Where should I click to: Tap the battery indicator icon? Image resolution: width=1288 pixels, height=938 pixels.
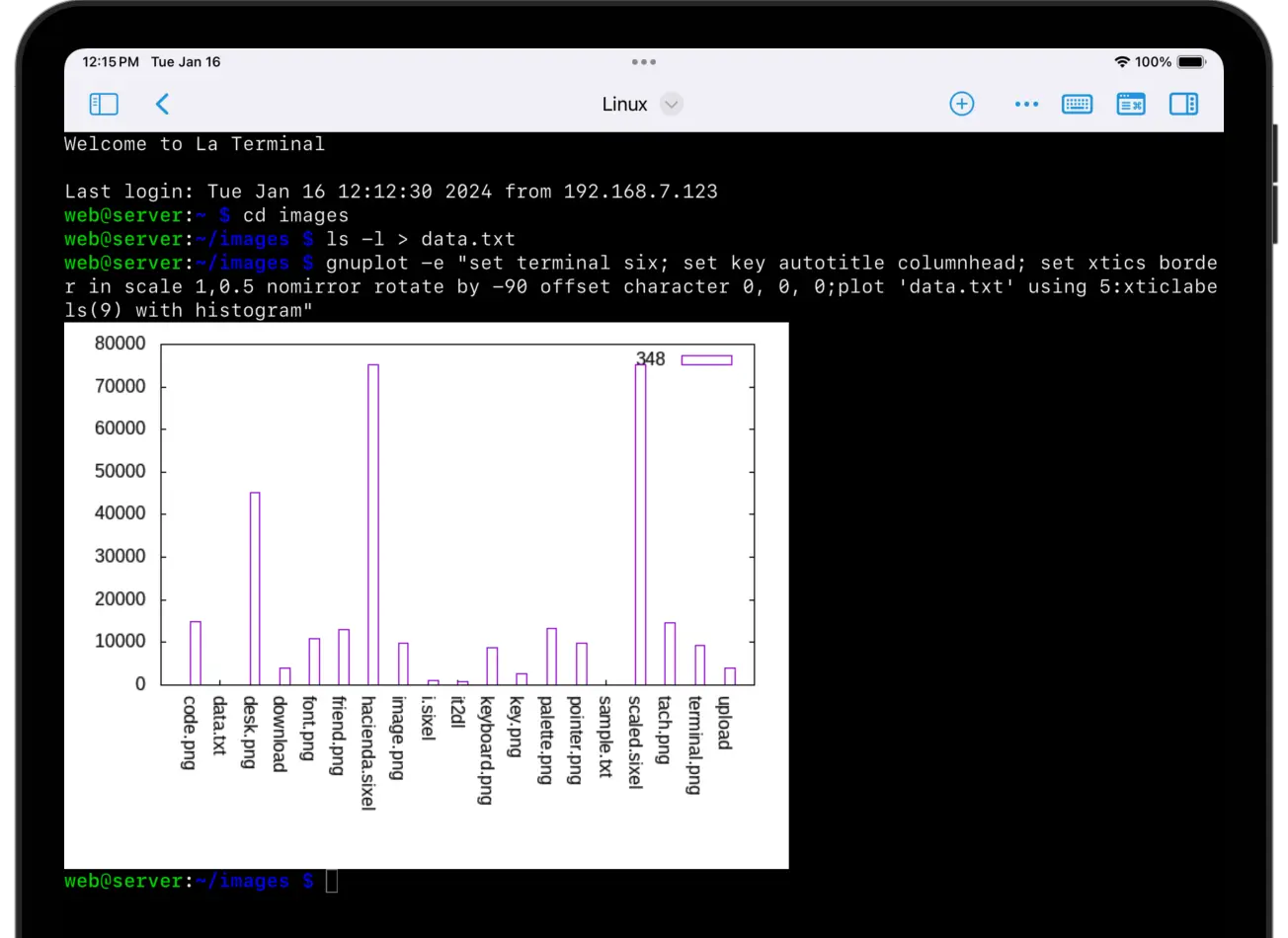click(1191, 61)
